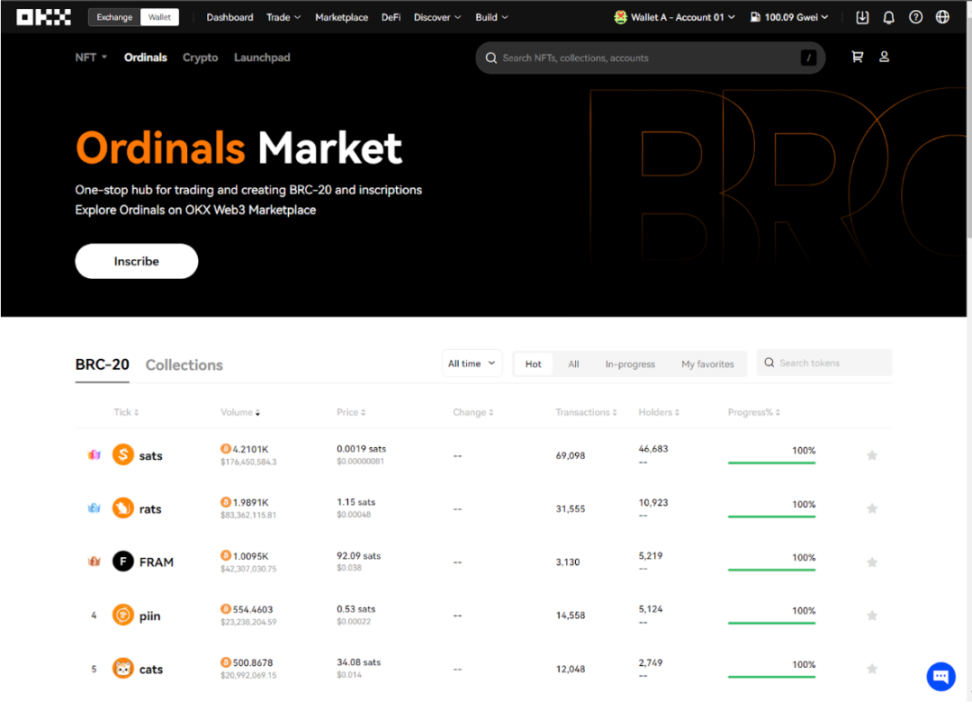Click the download app icon

pyautogui.click(x=862, y=17)
